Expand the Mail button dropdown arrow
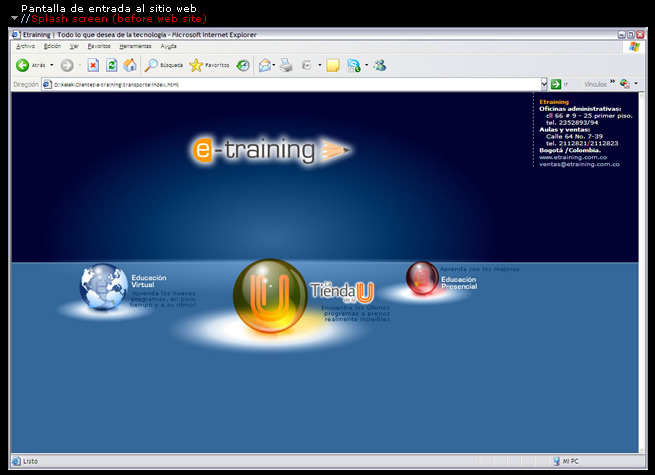The image size is (655, 475). (274, 65)
